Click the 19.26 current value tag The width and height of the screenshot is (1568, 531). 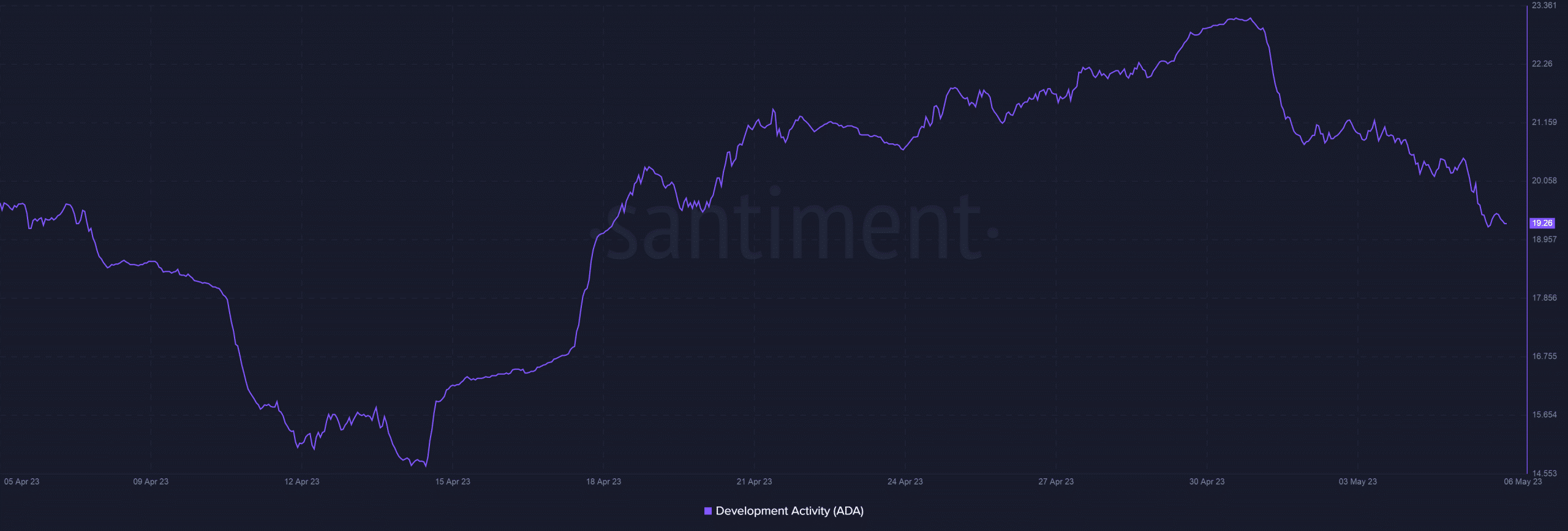1542,223
